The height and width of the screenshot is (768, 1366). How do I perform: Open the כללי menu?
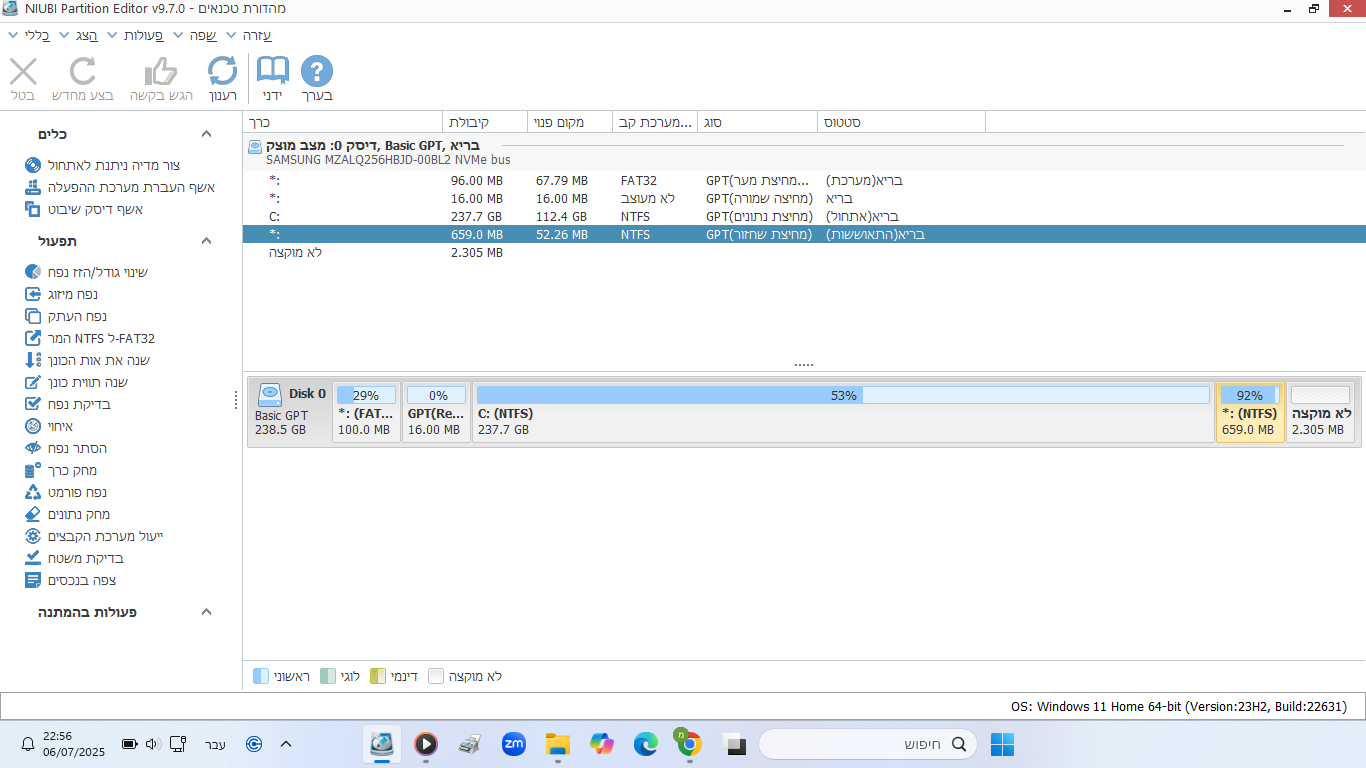(x=31, y=35)
